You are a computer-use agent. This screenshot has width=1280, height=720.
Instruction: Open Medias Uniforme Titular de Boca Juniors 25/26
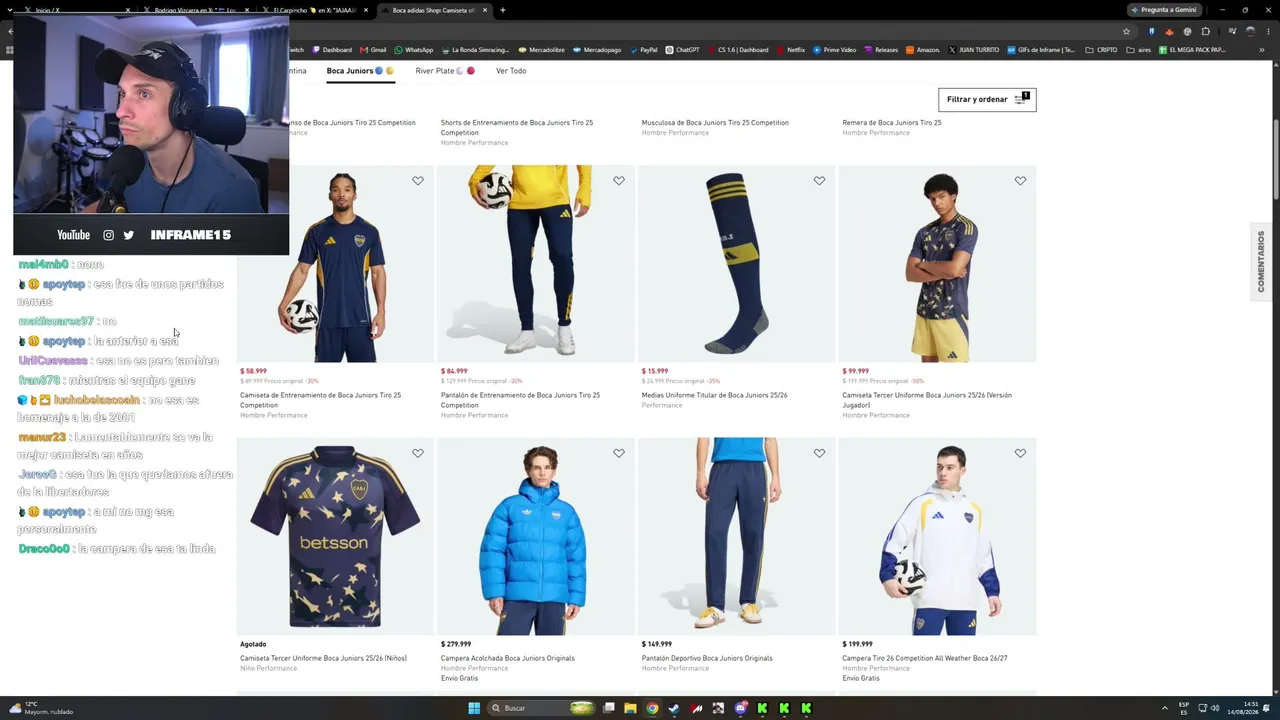(714, 395)
